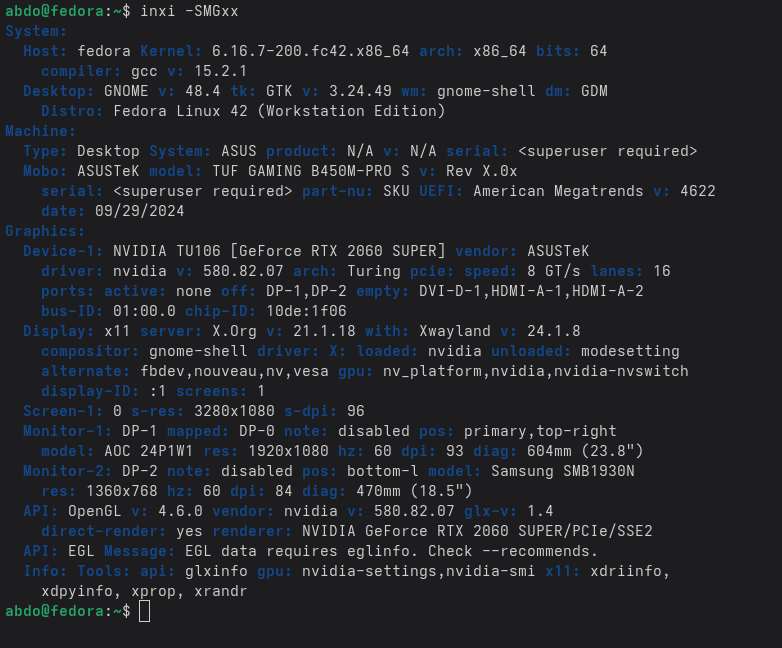Click GTK version "3.24.49"
Viewport: 782px width, 648px height.
[360, 91]
